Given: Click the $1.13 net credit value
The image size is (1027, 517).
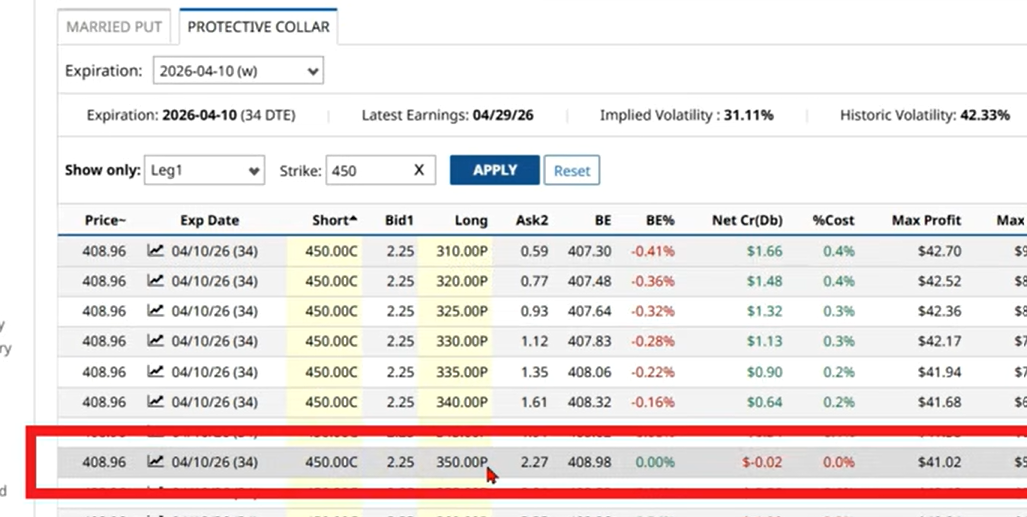Looking at the screenshot, I should [764, 341].
